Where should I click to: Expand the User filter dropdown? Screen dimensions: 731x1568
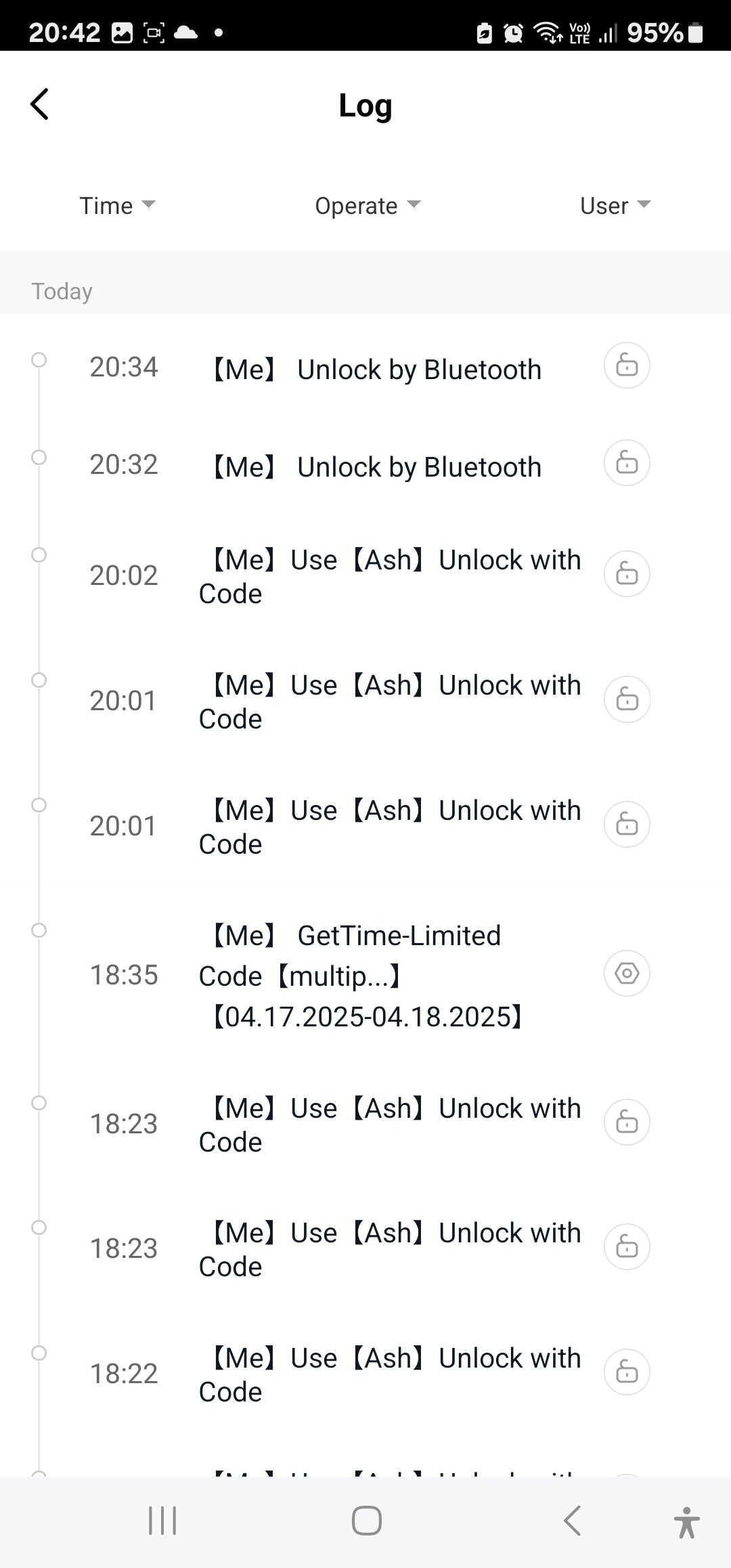(x=615, y=205)
